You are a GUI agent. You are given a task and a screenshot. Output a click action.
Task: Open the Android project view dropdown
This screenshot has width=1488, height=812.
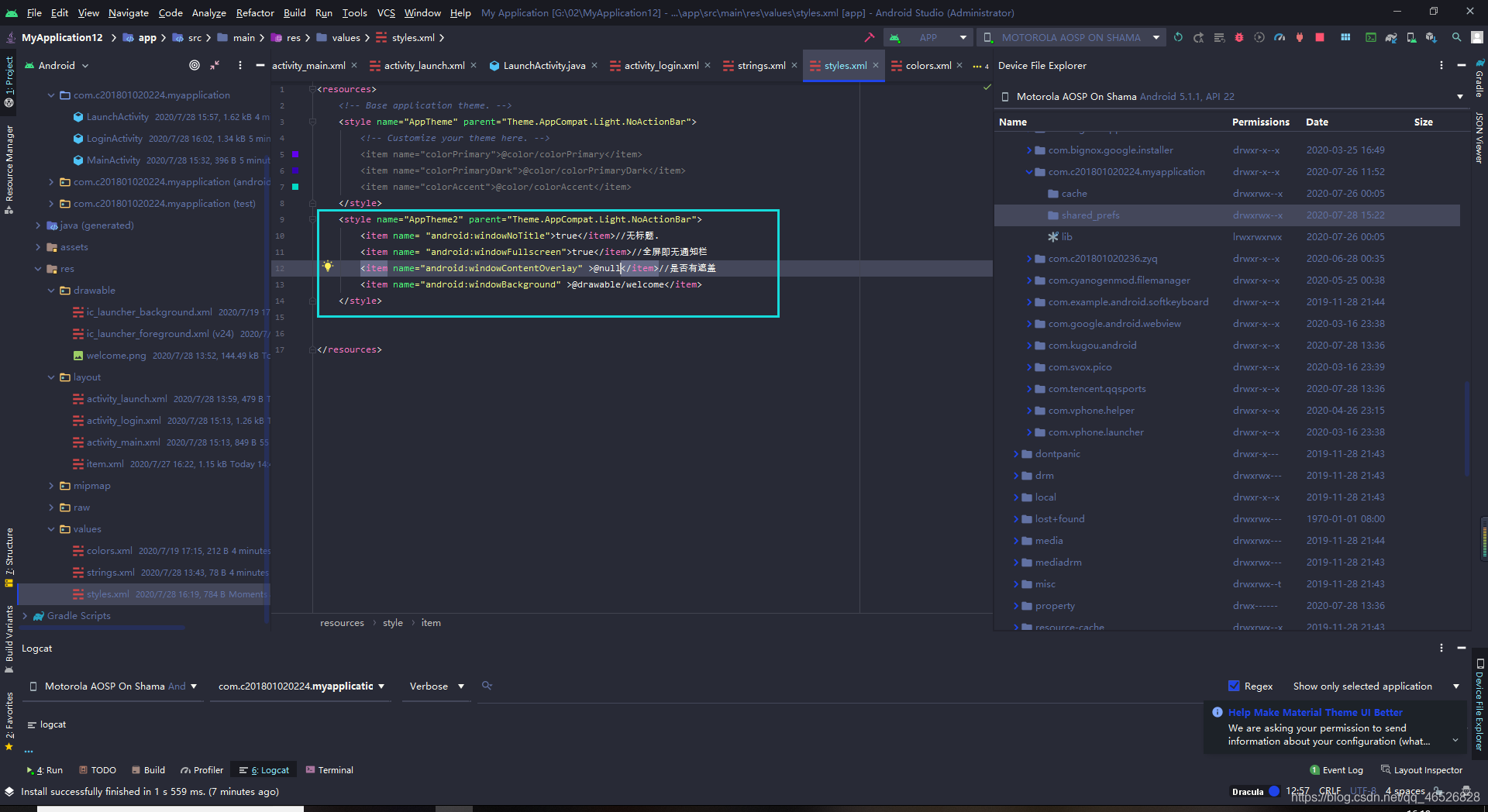[x=57, y=65]
